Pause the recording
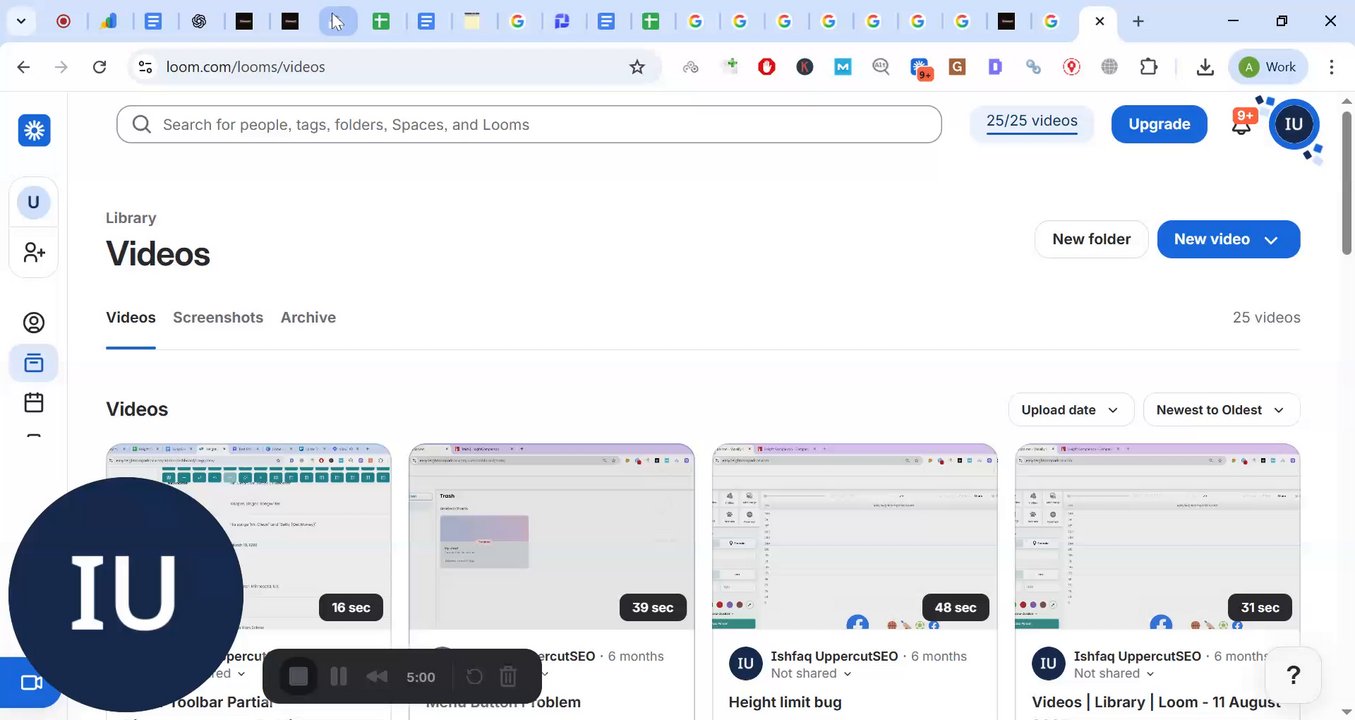 [x=338, y=677]
